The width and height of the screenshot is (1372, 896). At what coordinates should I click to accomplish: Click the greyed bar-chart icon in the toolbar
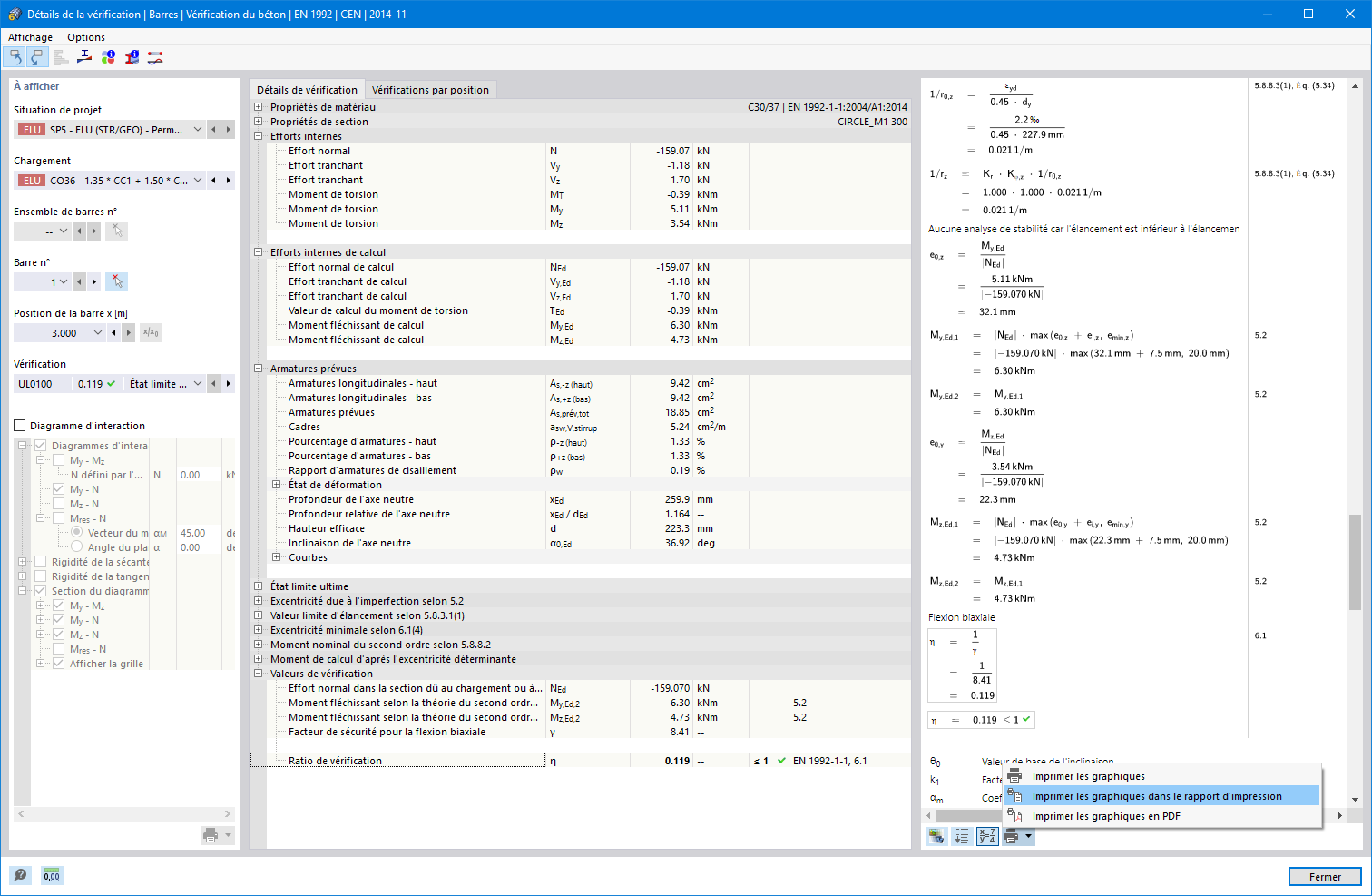tap(61, 57)
